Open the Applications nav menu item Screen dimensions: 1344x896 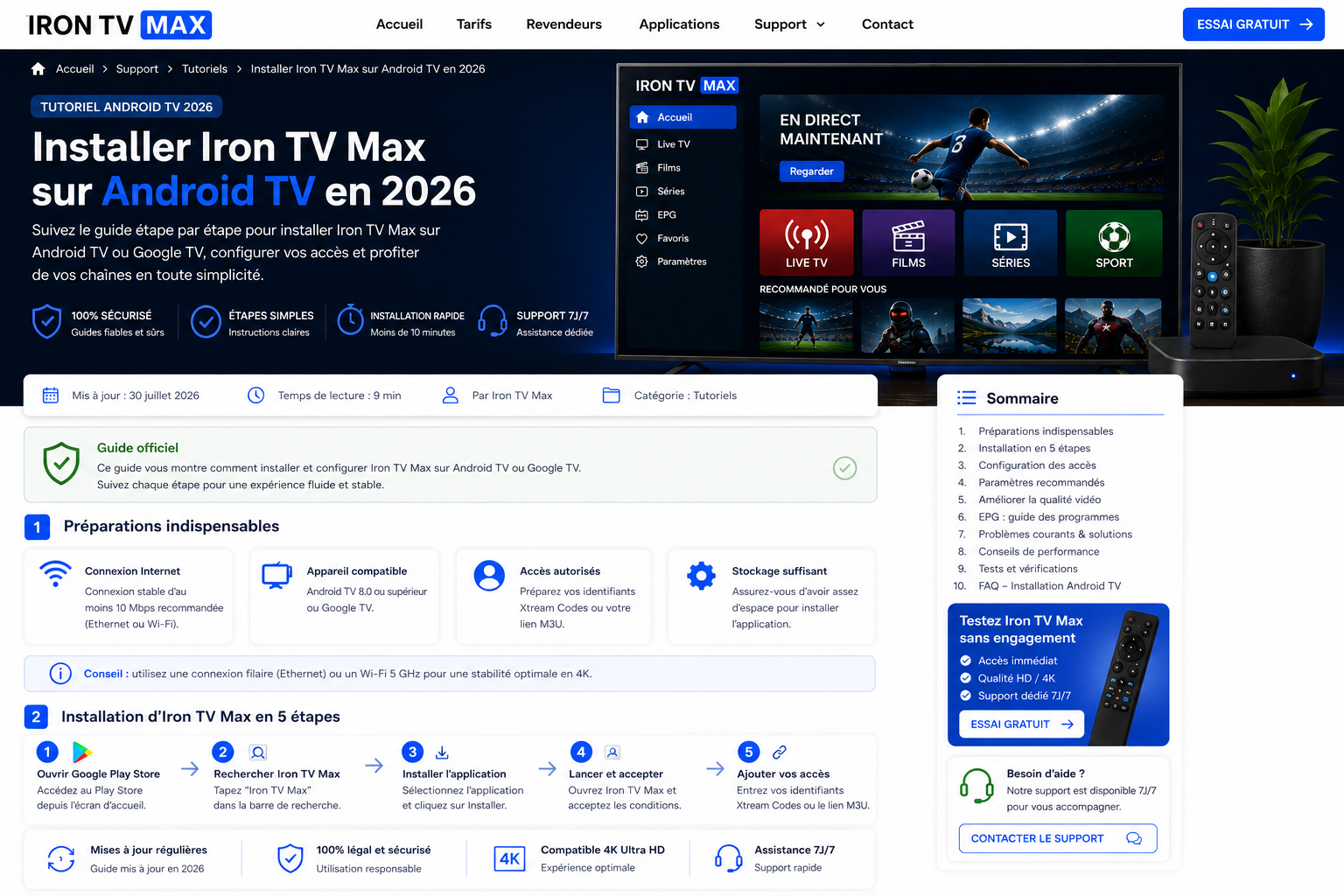click(x=679, y=24)
